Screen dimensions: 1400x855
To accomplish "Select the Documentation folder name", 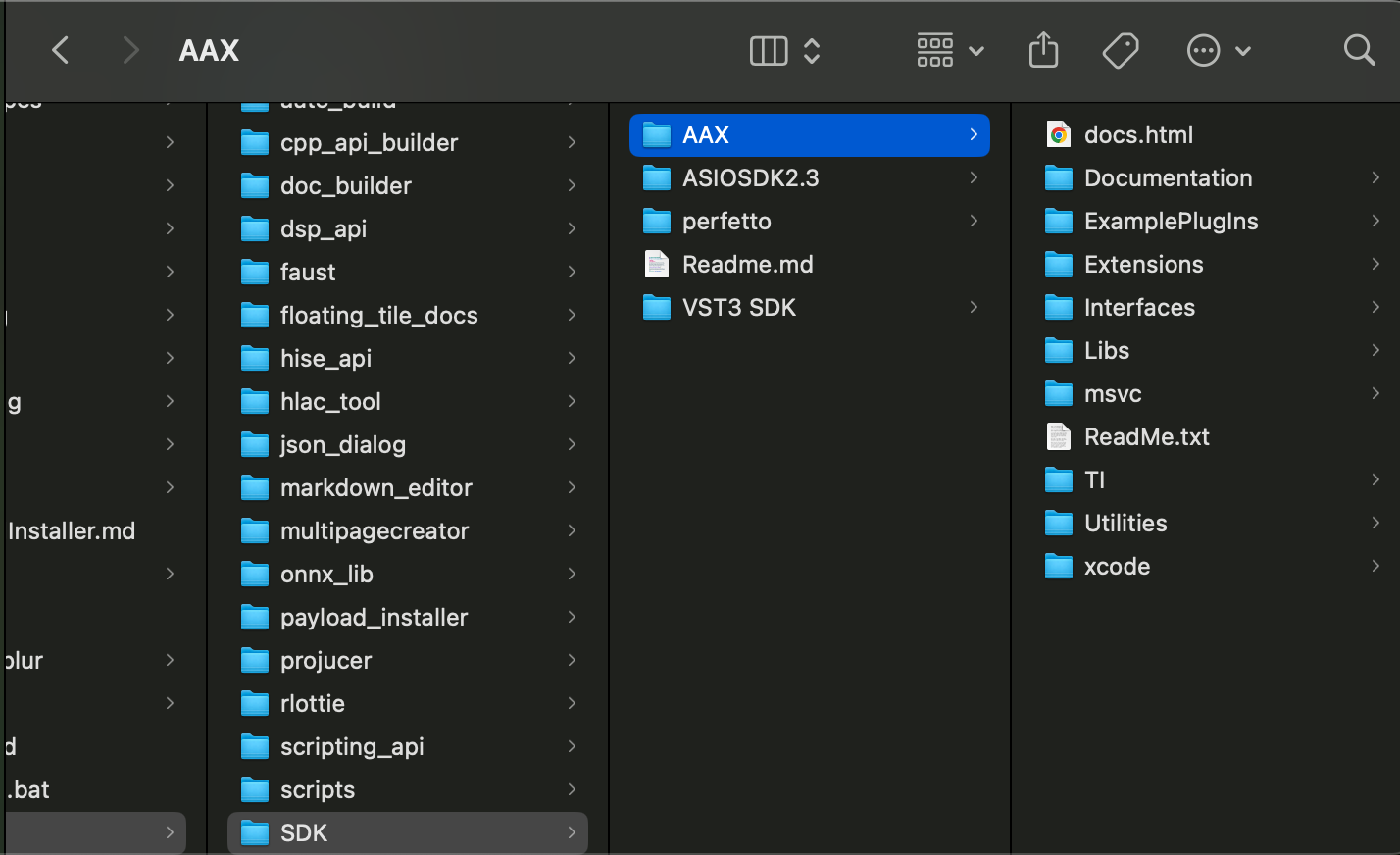I will pos(1168,178).
